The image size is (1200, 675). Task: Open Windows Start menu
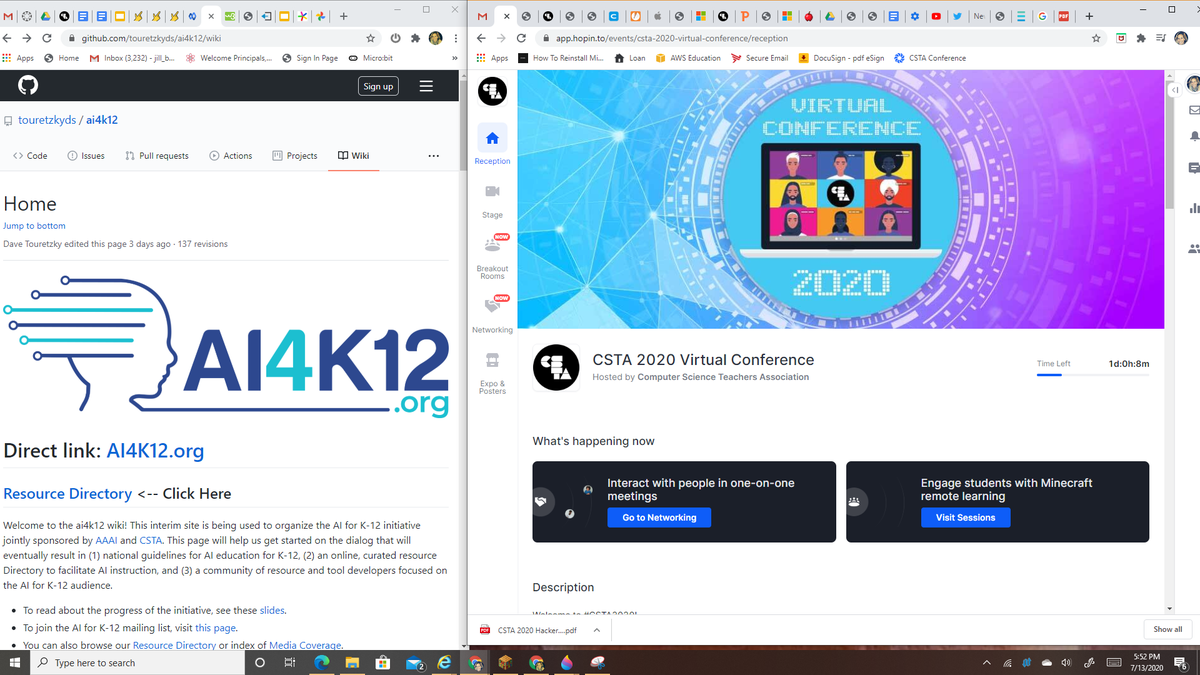click(x=15, y=662)
